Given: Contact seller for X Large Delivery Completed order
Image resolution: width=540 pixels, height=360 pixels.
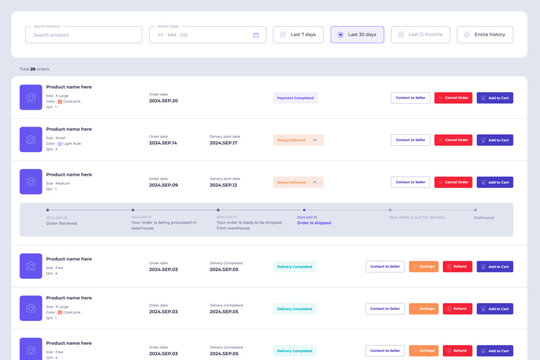Looking at the screenshot, I should (x=385, y=309).
